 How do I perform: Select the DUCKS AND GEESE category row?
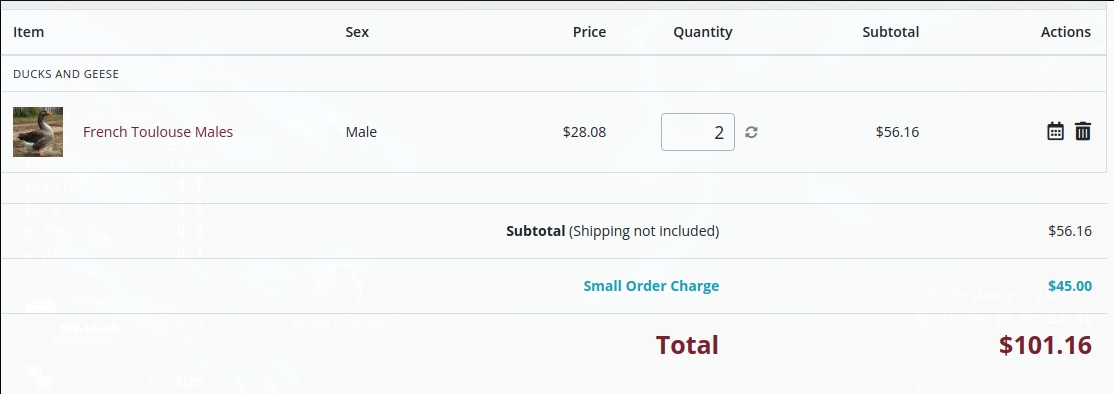pos(554,74)
